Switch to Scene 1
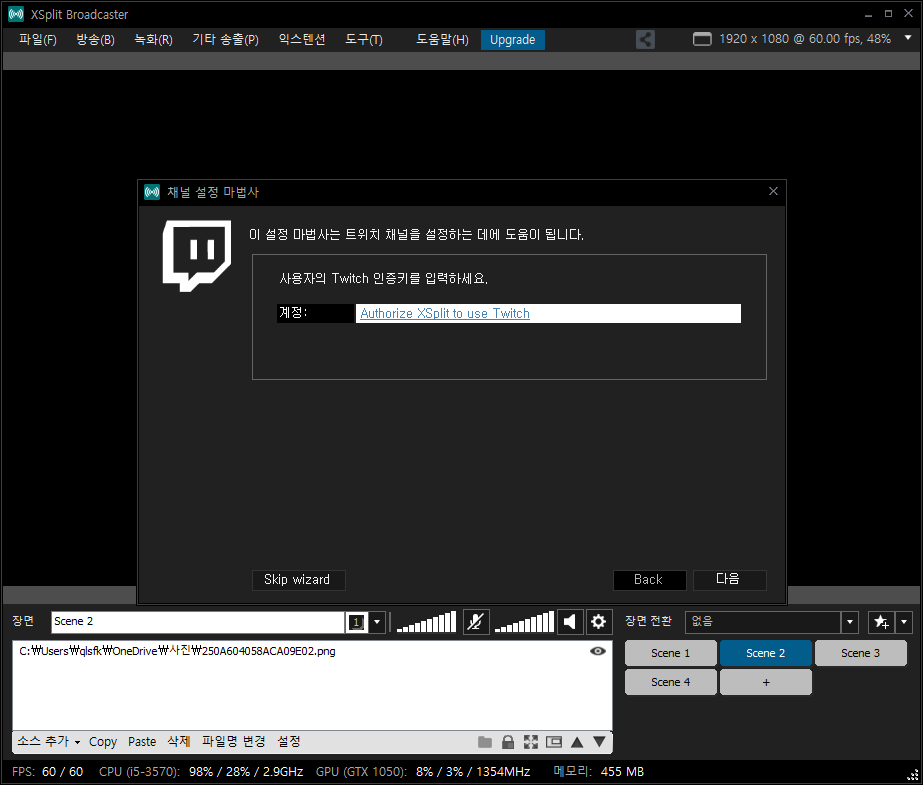The width and height of the screenshot is (923, 785). point(670,653)
